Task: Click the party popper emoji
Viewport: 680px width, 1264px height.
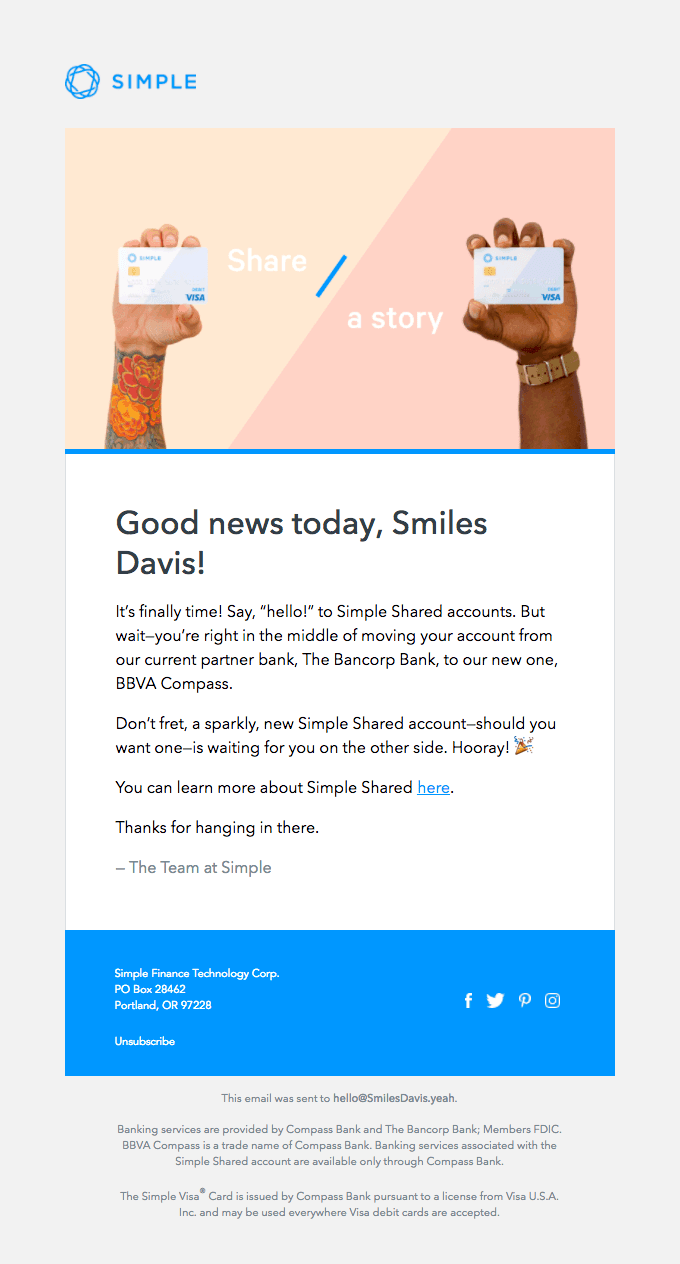Action: (523, 746)
